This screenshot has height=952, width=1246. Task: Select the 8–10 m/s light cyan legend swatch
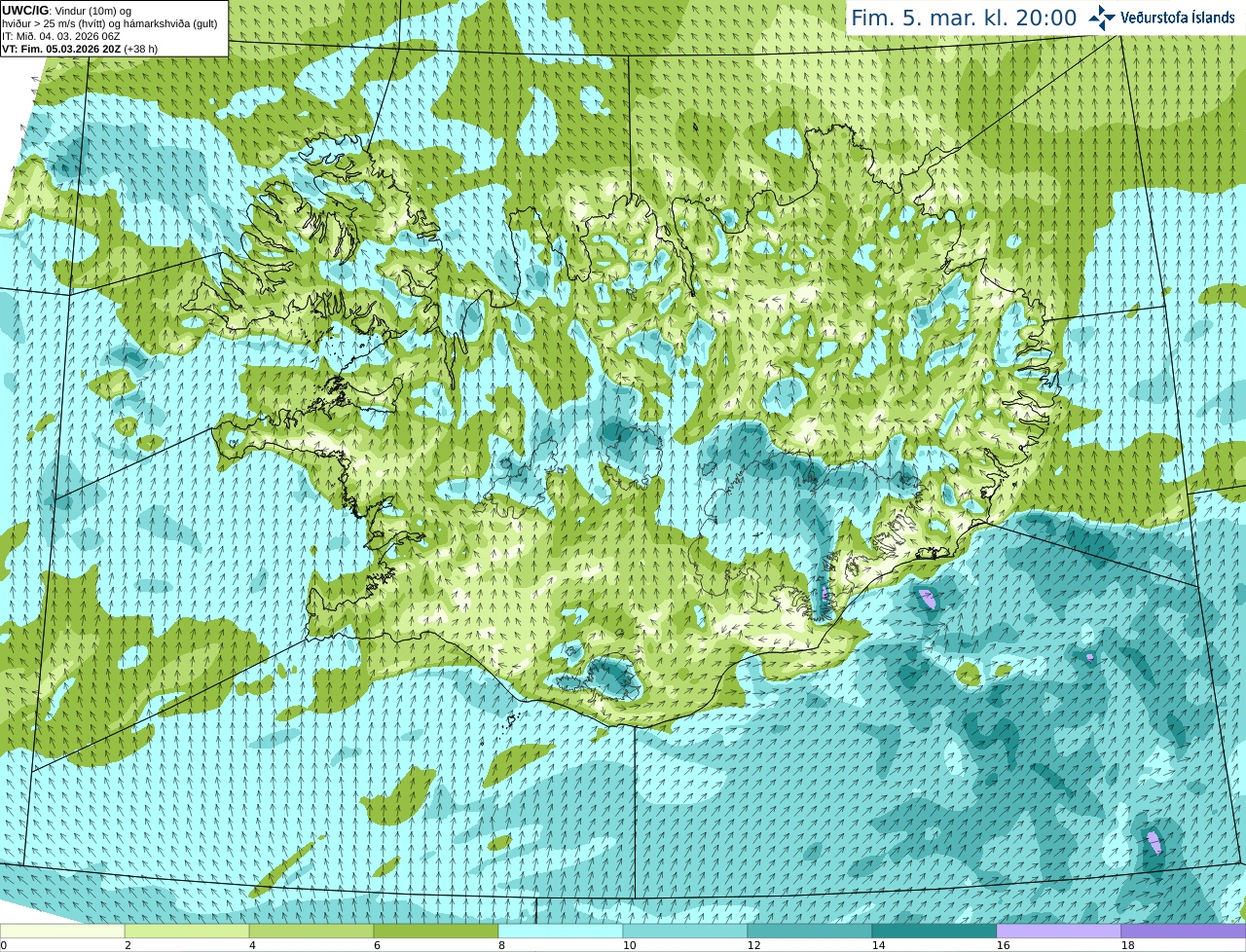561,932
